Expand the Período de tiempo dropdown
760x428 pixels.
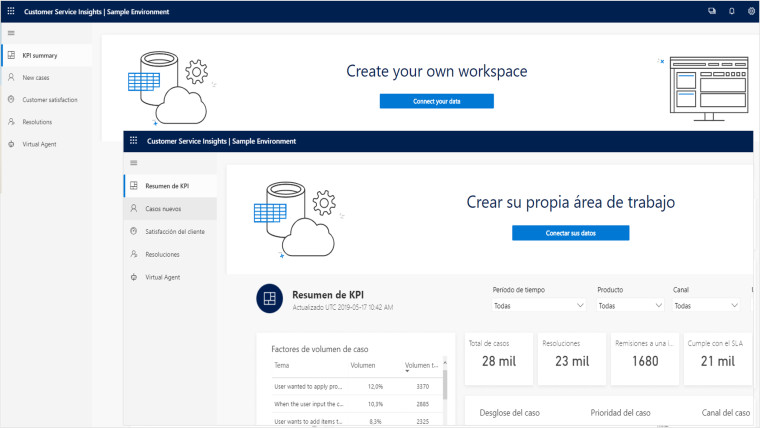pyautogui.click(x=539, y=306)
